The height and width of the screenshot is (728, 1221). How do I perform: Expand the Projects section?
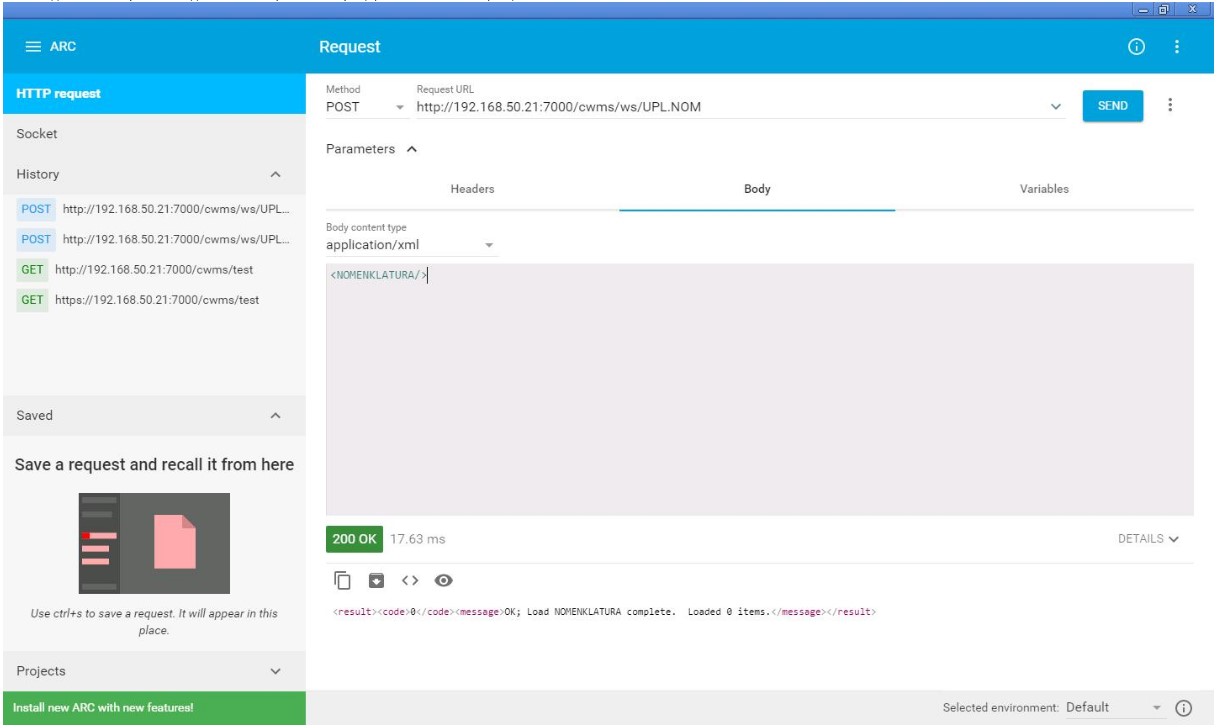tap(276, 672)
